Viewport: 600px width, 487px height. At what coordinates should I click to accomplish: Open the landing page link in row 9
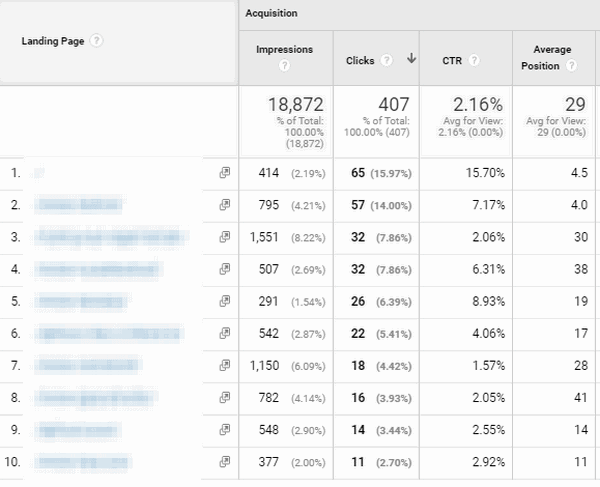78,430
